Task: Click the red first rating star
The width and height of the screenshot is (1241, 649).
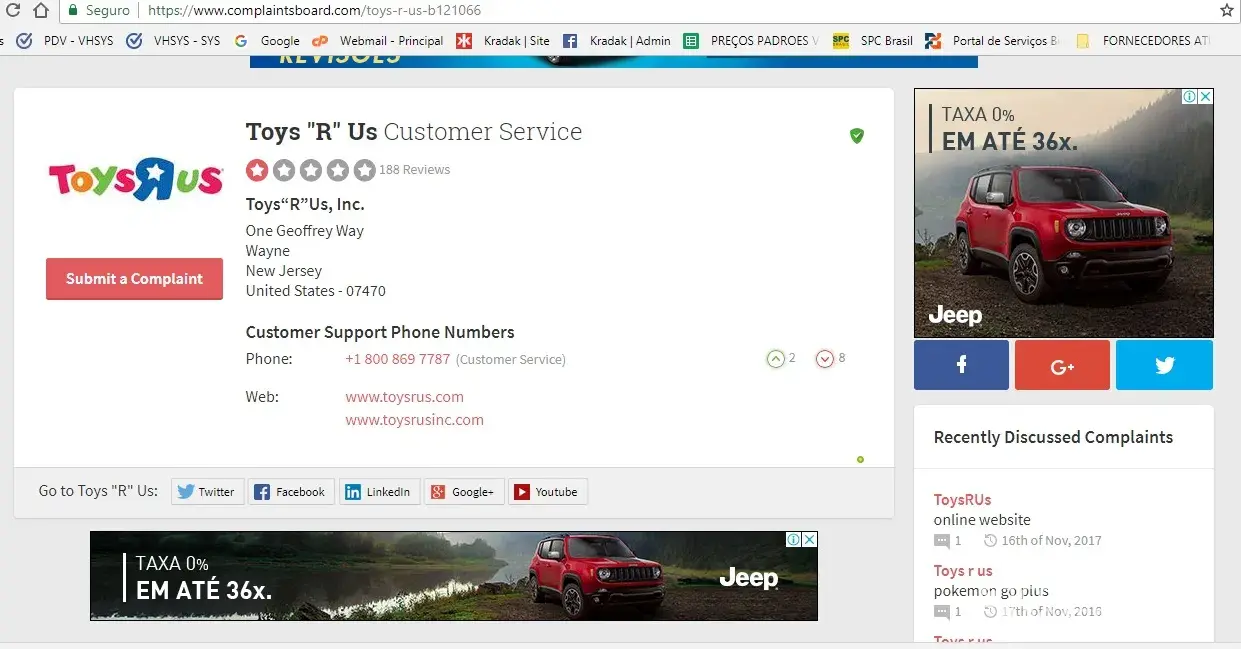Action: 257,170
